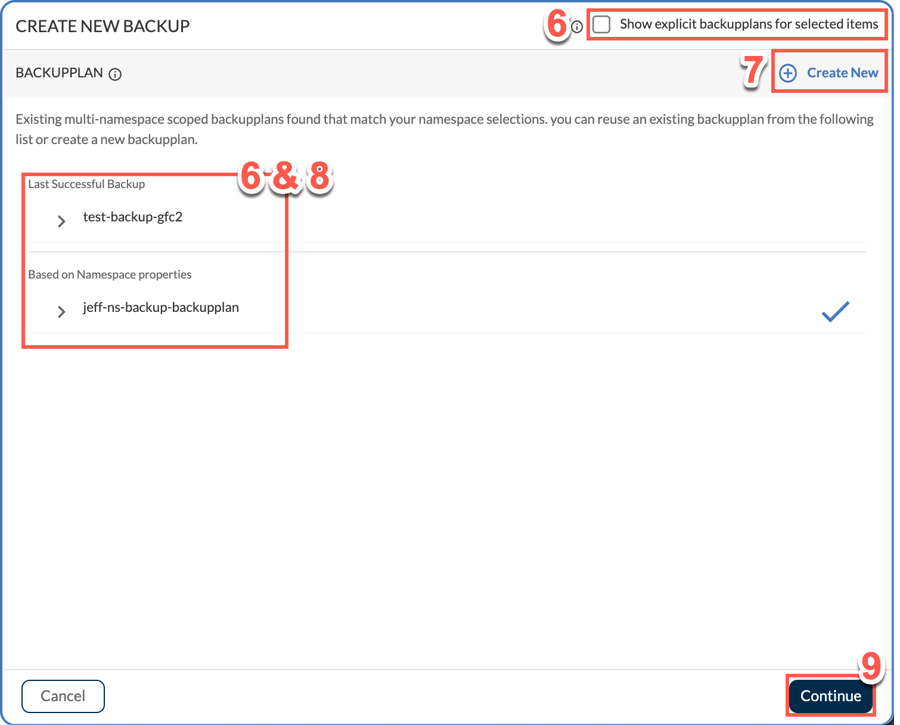
Task: Click the existing backupplans description paragraph
Action: (x=445, y=129)
